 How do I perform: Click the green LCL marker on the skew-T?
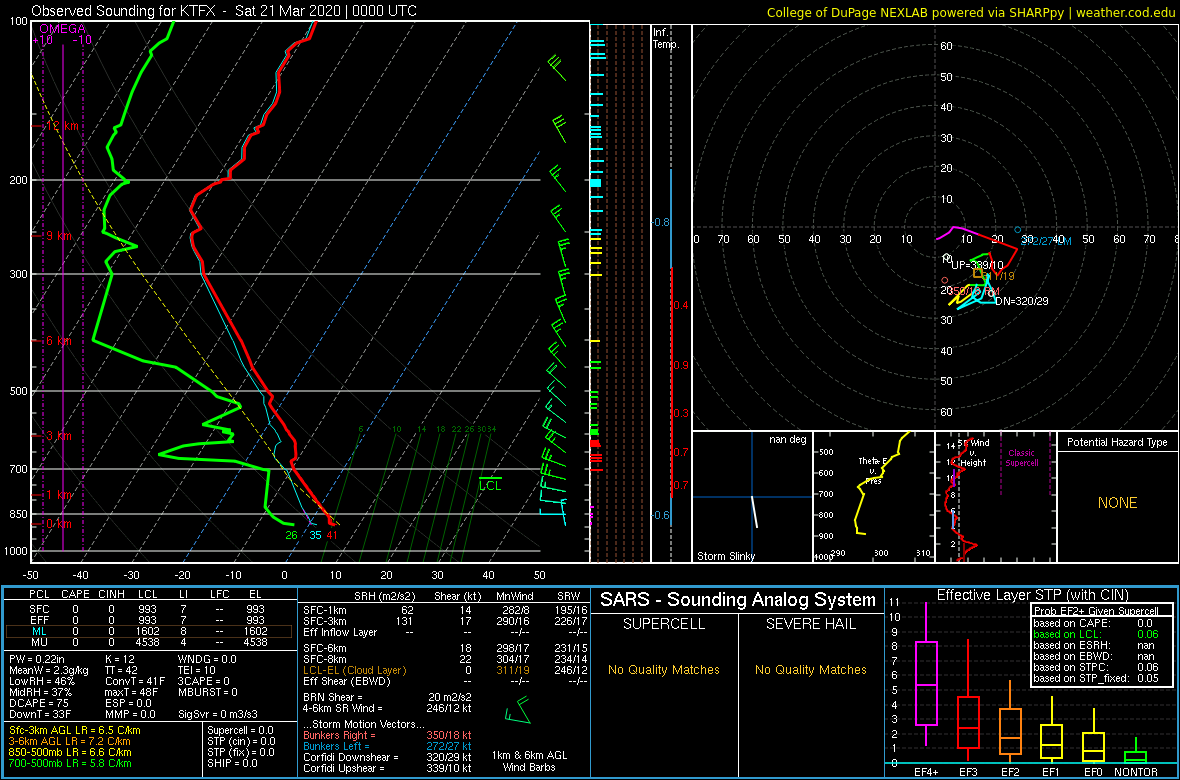click(491, 486)
